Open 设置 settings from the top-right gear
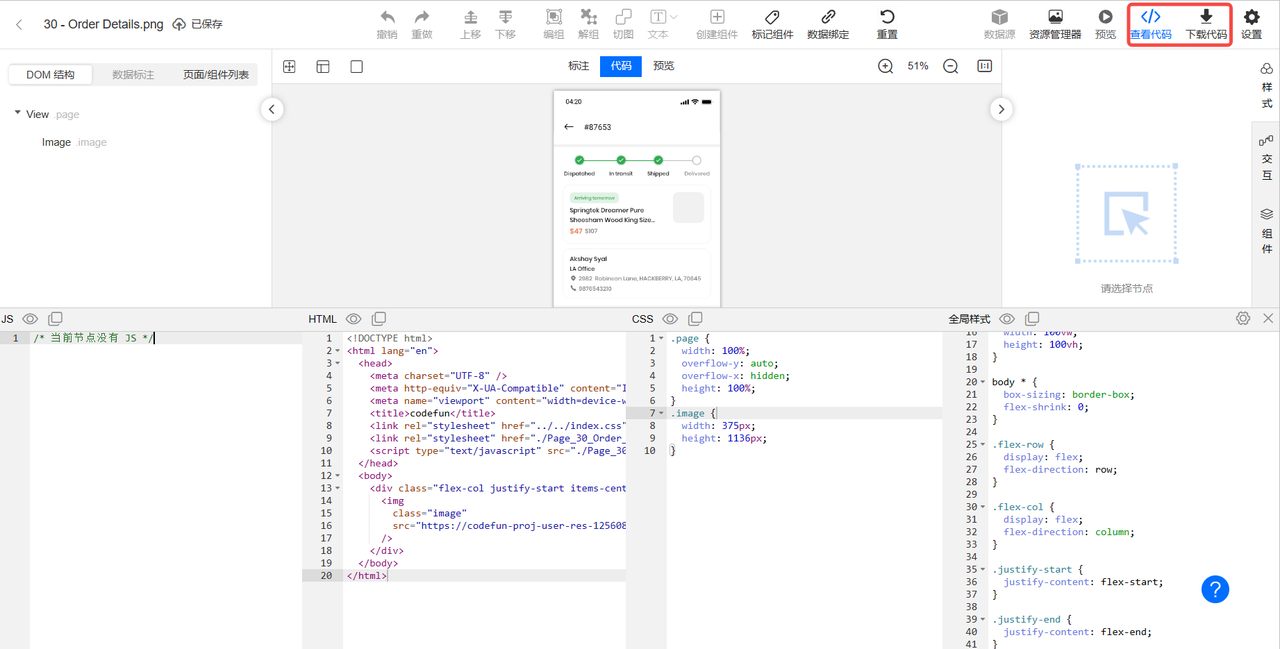 [x=1251, y=17]
